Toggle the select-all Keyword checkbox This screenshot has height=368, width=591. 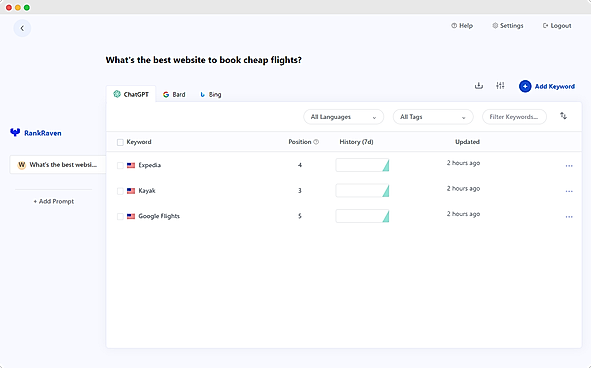click(x=120, y=142)
